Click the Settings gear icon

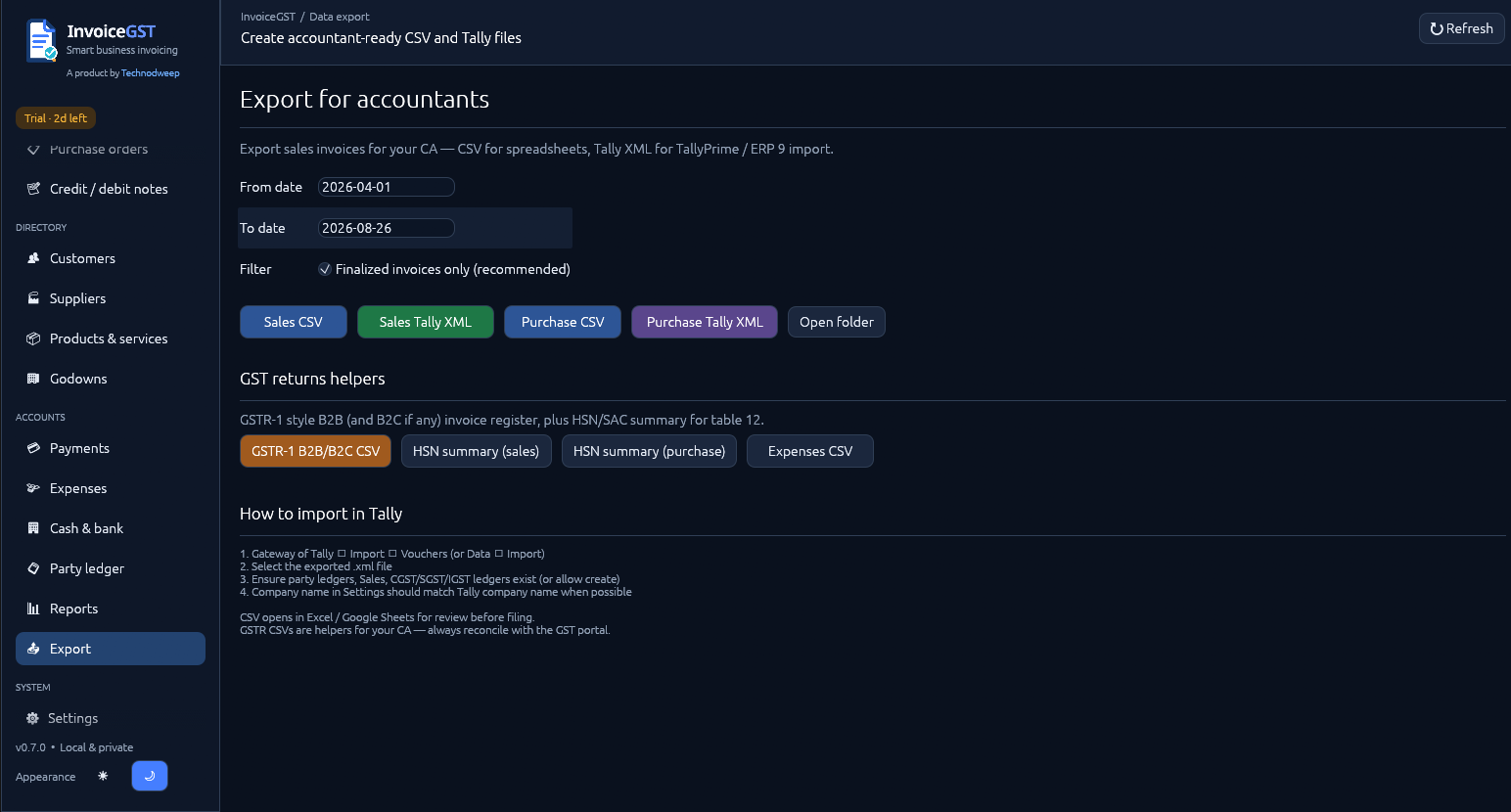pos(32,718)
